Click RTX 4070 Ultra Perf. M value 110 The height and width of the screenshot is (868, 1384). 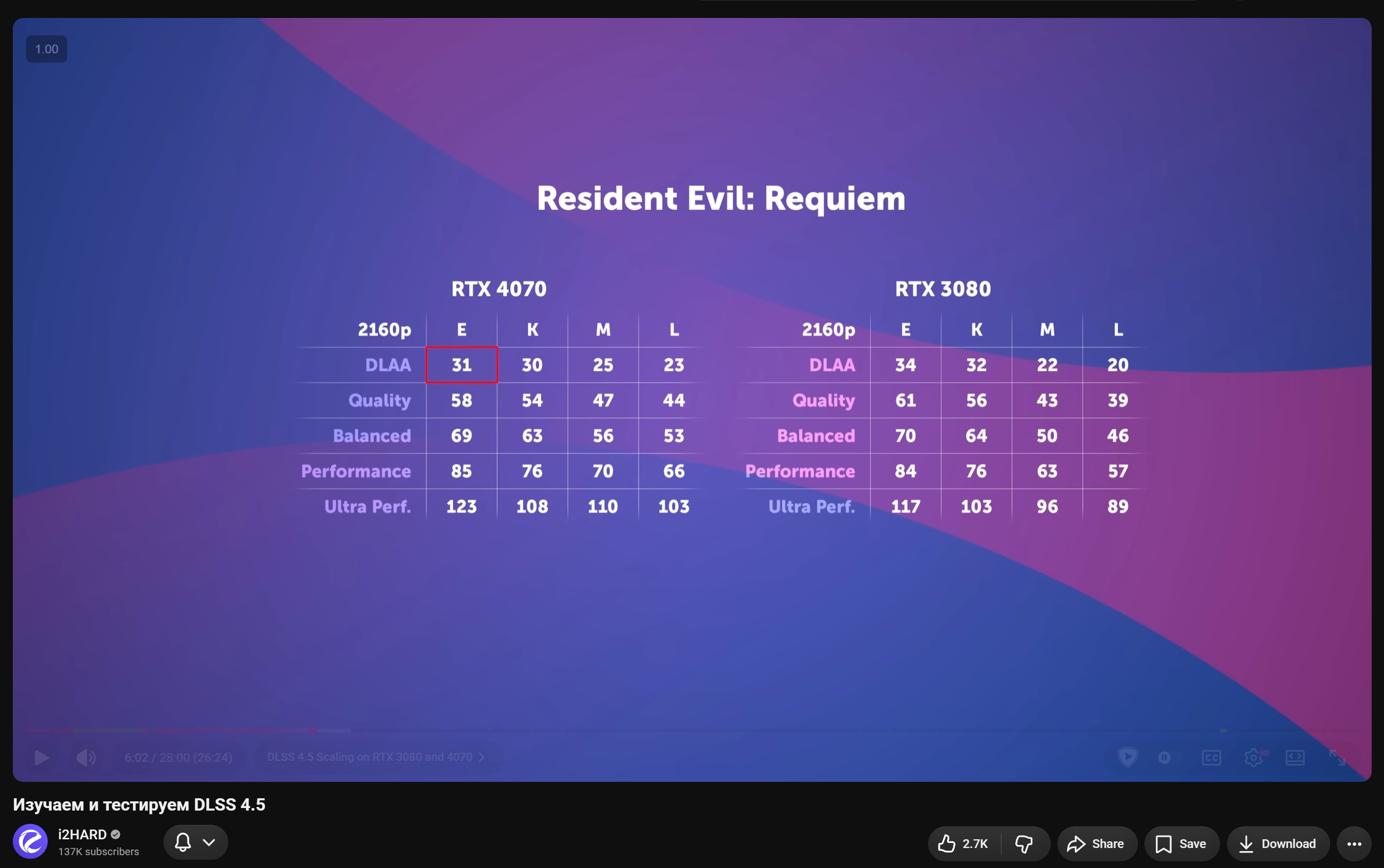coord(603,507)
